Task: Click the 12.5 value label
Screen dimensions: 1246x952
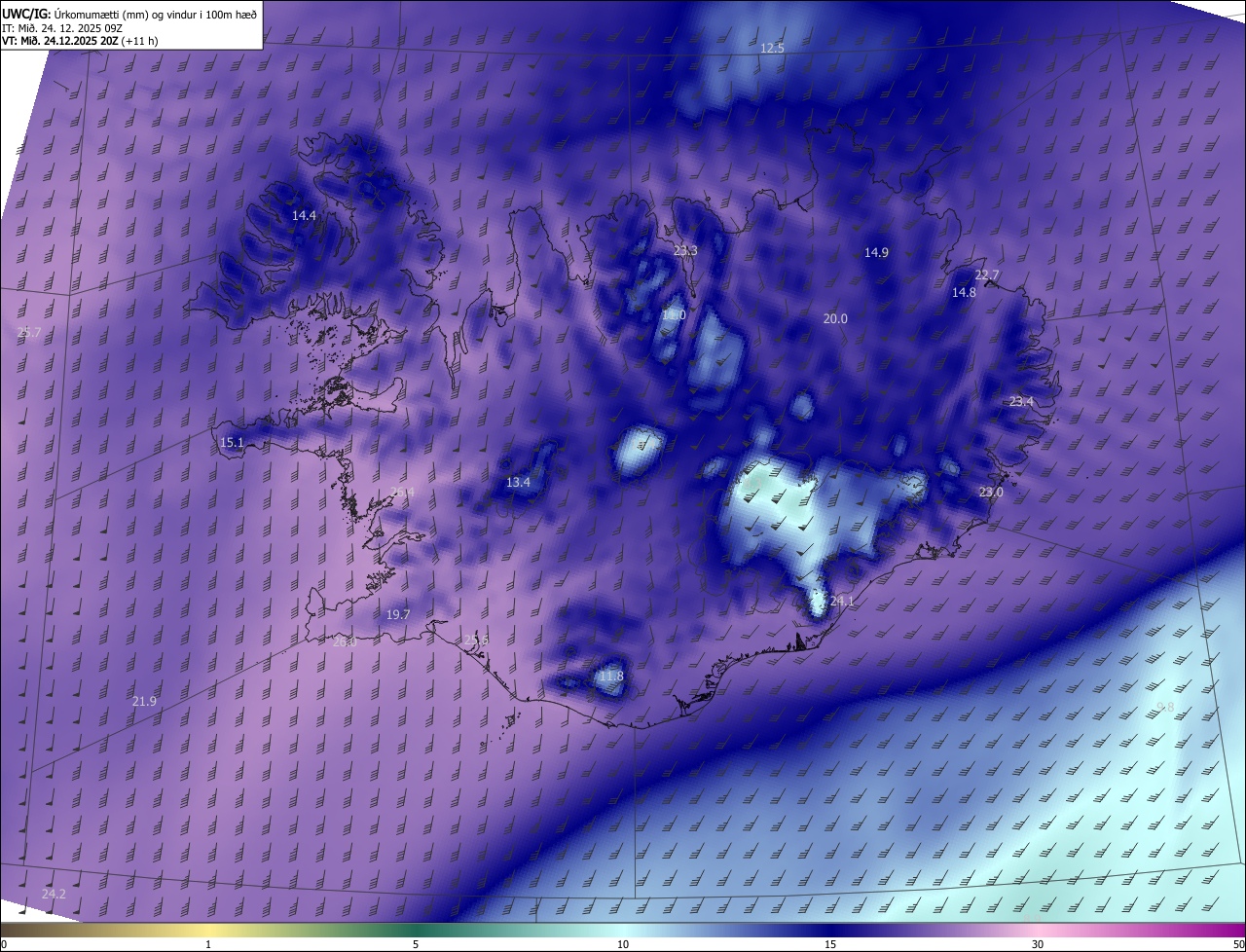Action: click(x=772, y=48)
